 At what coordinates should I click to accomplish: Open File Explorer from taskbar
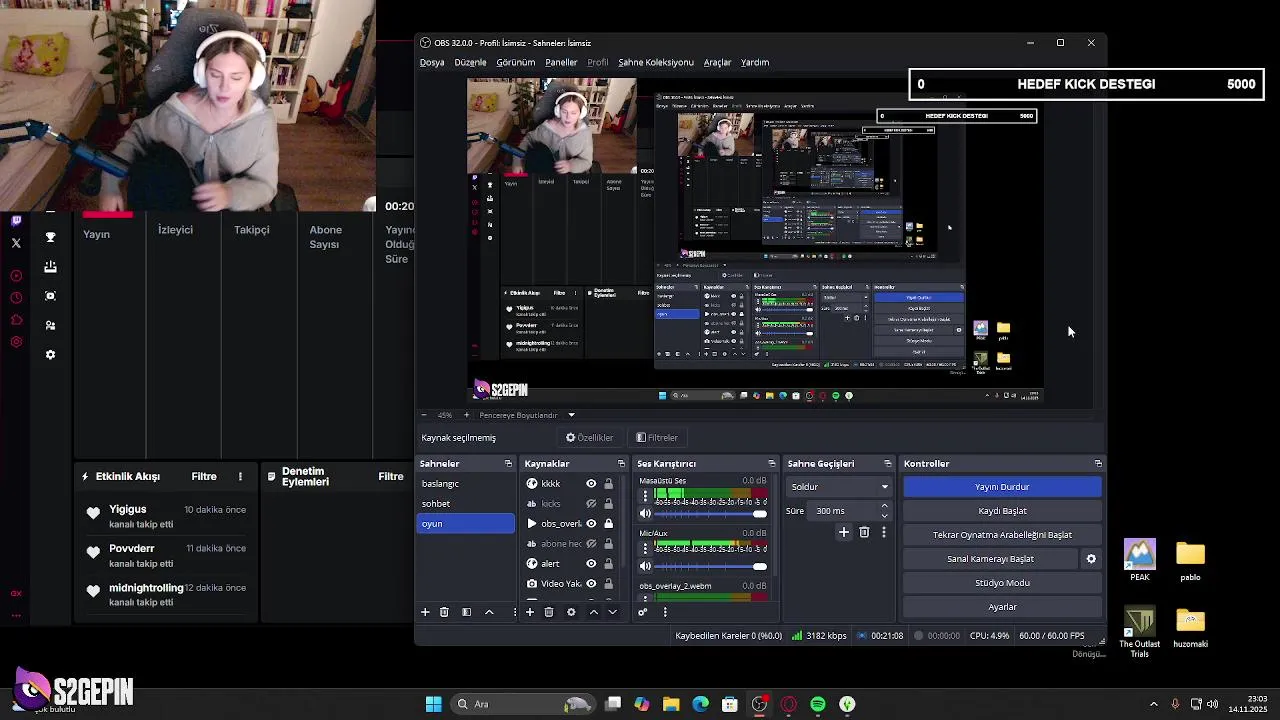click(671, 704)
